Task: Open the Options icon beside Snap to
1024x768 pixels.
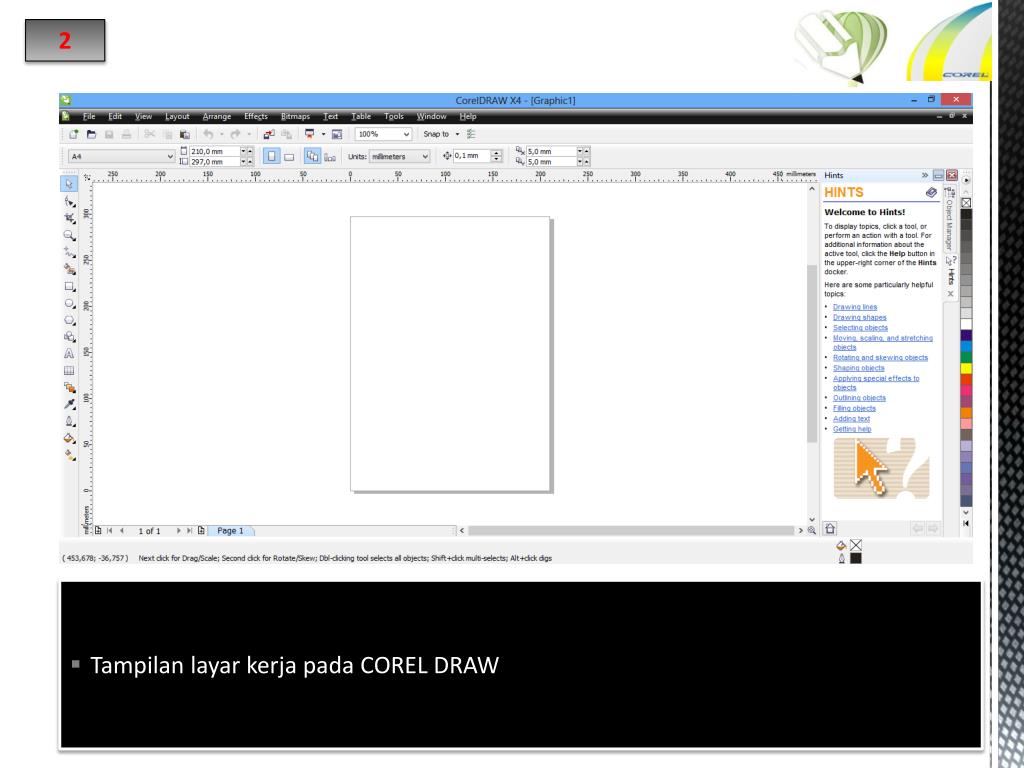Action: 471,134
